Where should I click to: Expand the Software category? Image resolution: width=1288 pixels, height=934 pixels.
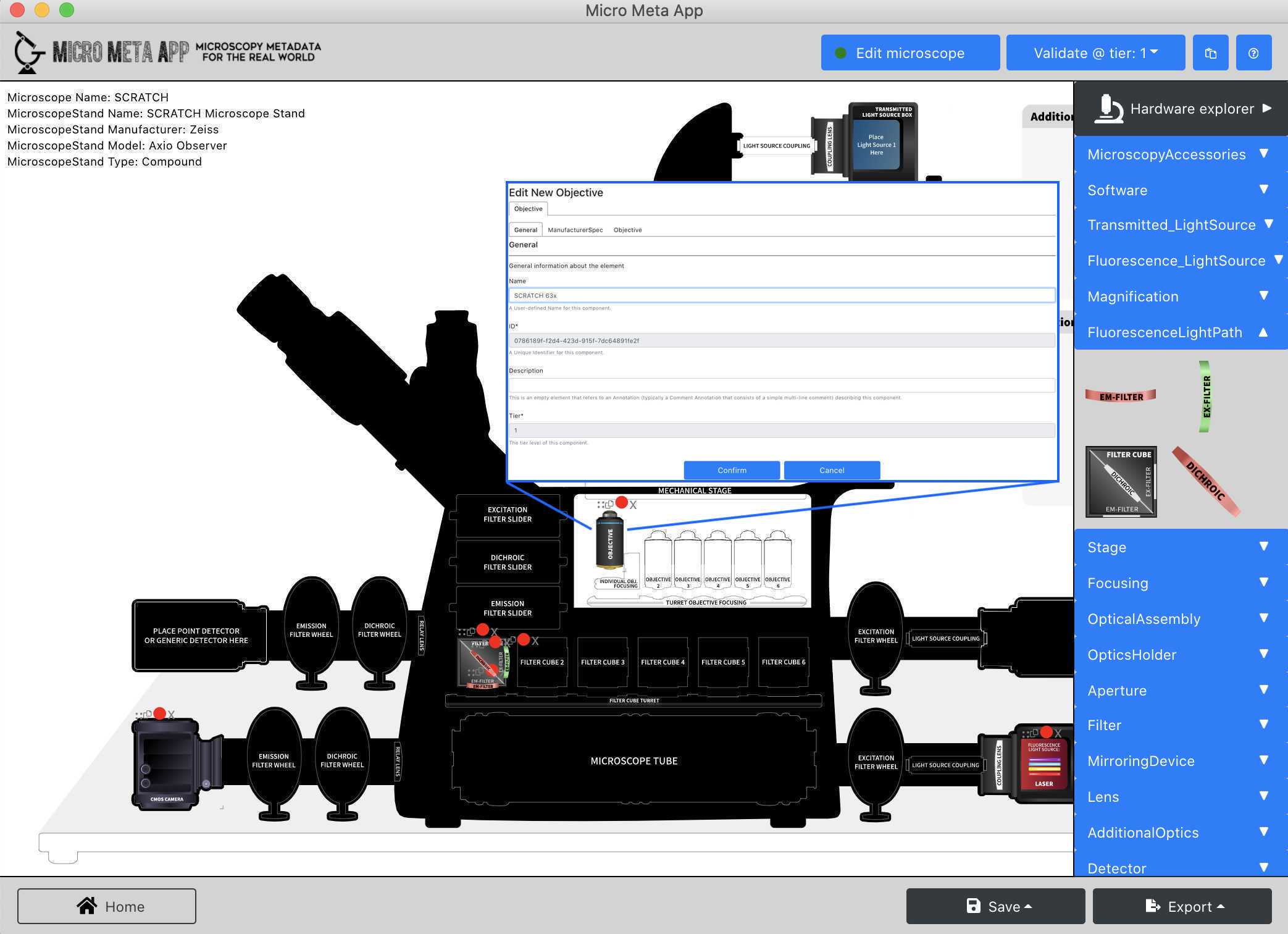(1181, 190)
